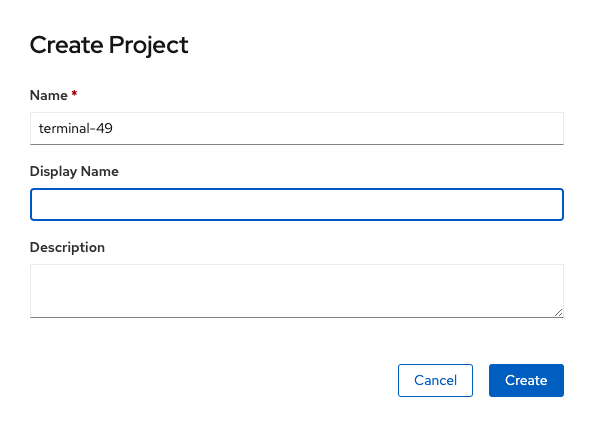Click the Create Project heading
The image size is (592, 426).
(x=109, y=45)
